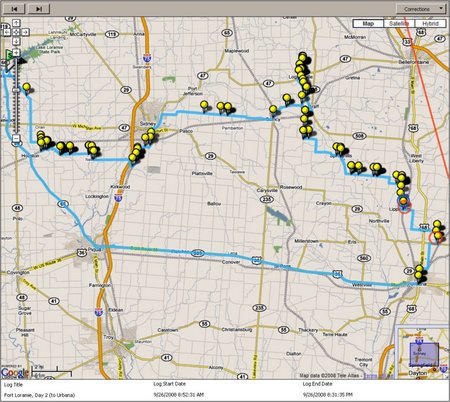The height and width of the screenshot is (402, 450).
Task: Open the Corrections dropdown
Action: coord(421,9)
